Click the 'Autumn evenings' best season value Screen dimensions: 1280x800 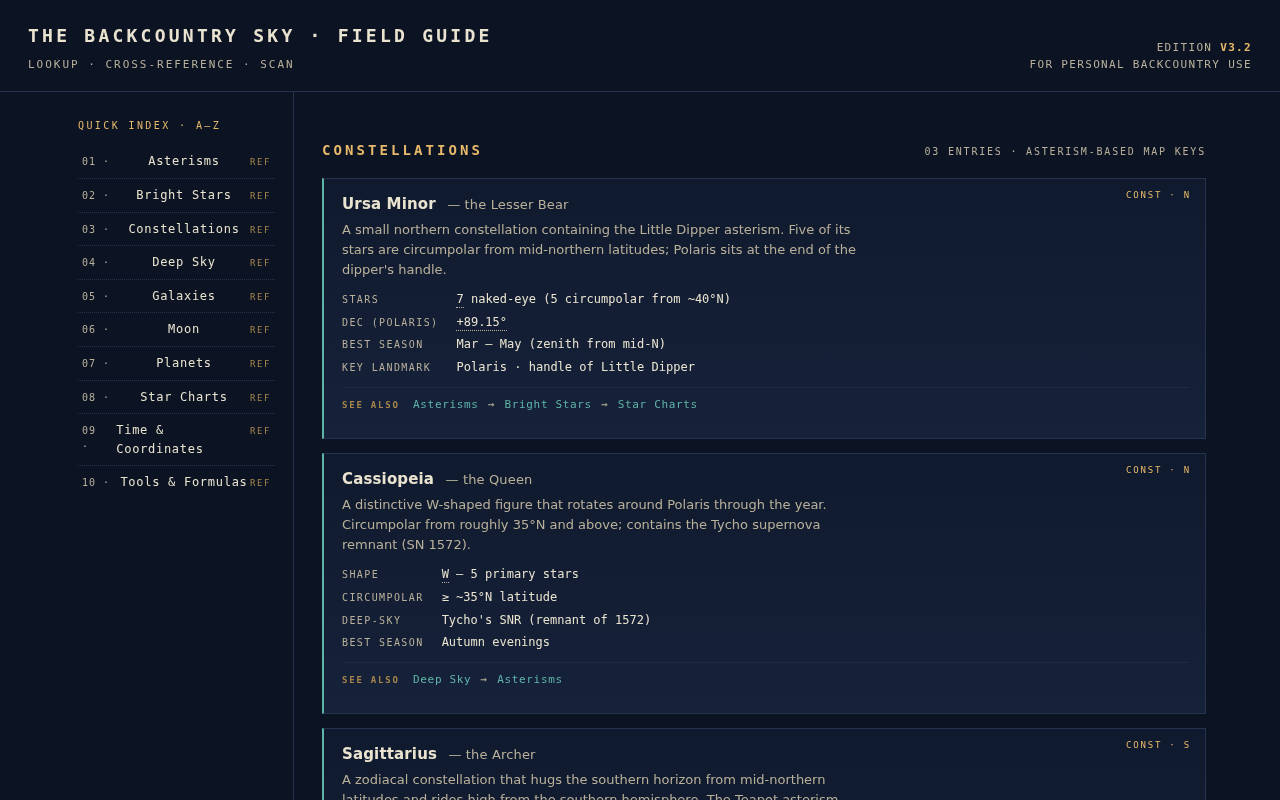click(496, 642)
